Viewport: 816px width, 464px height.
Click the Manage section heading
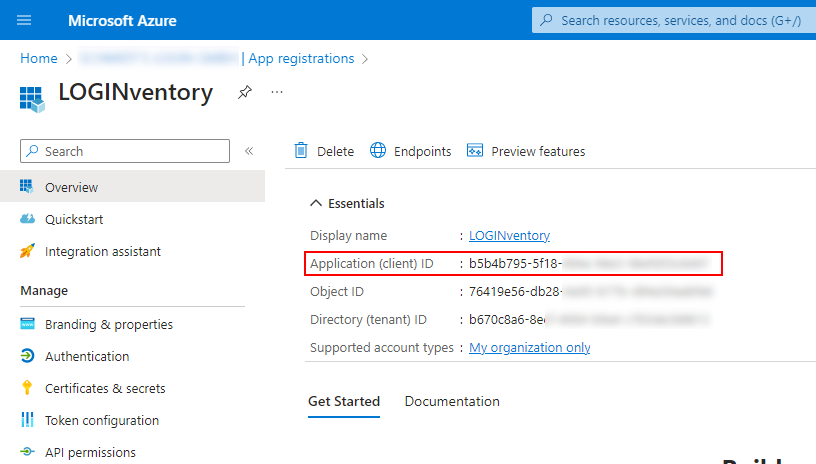tap(44, 291)
